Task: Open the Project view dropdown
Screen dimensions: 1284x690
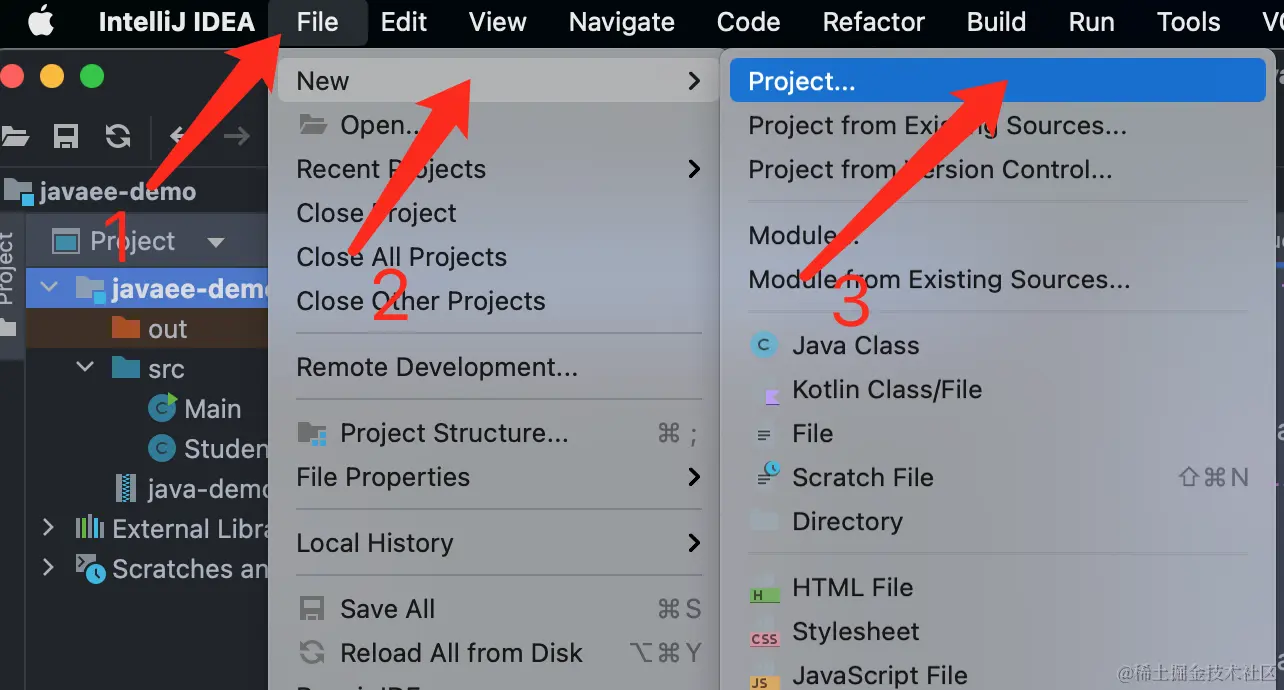Action: tap(215, 242)
